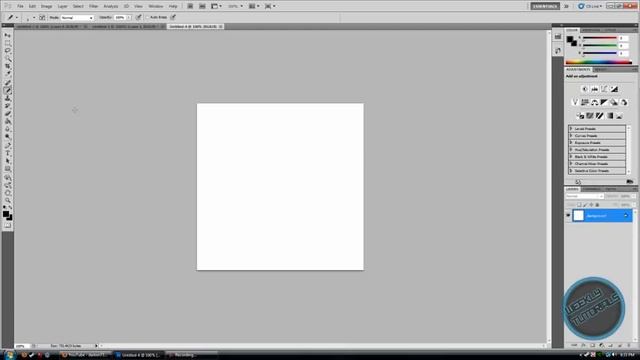Select the Clone Stamp tool
The width and height of the screenshot is (640, 360).
point(7,98)
